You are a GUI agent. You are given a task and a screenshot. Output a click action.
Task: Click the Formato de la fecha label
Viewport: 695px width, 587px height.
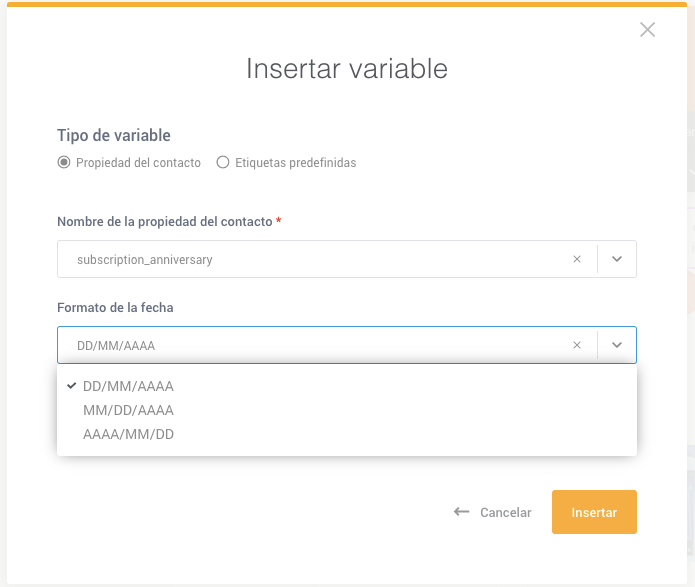coord(115,308)
